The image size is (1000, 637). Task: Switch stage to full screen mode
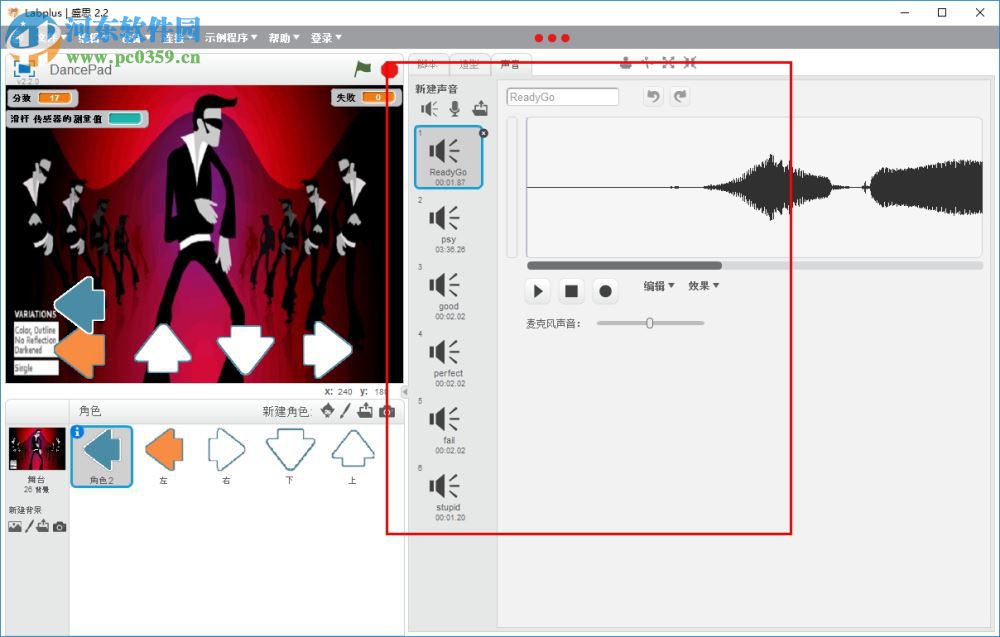point(24,68)
